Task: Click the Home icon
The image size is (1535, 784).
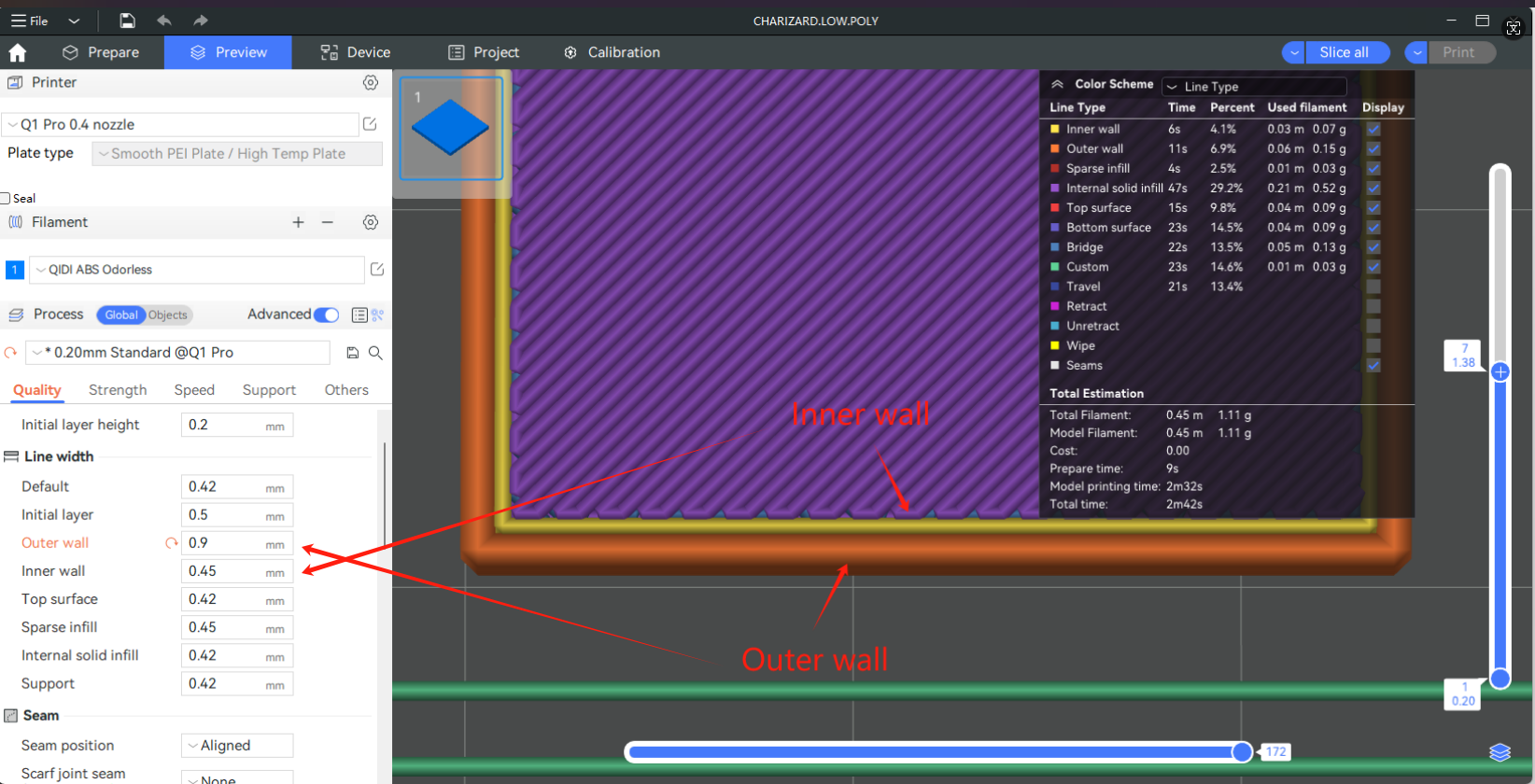Action: point(18,52)
